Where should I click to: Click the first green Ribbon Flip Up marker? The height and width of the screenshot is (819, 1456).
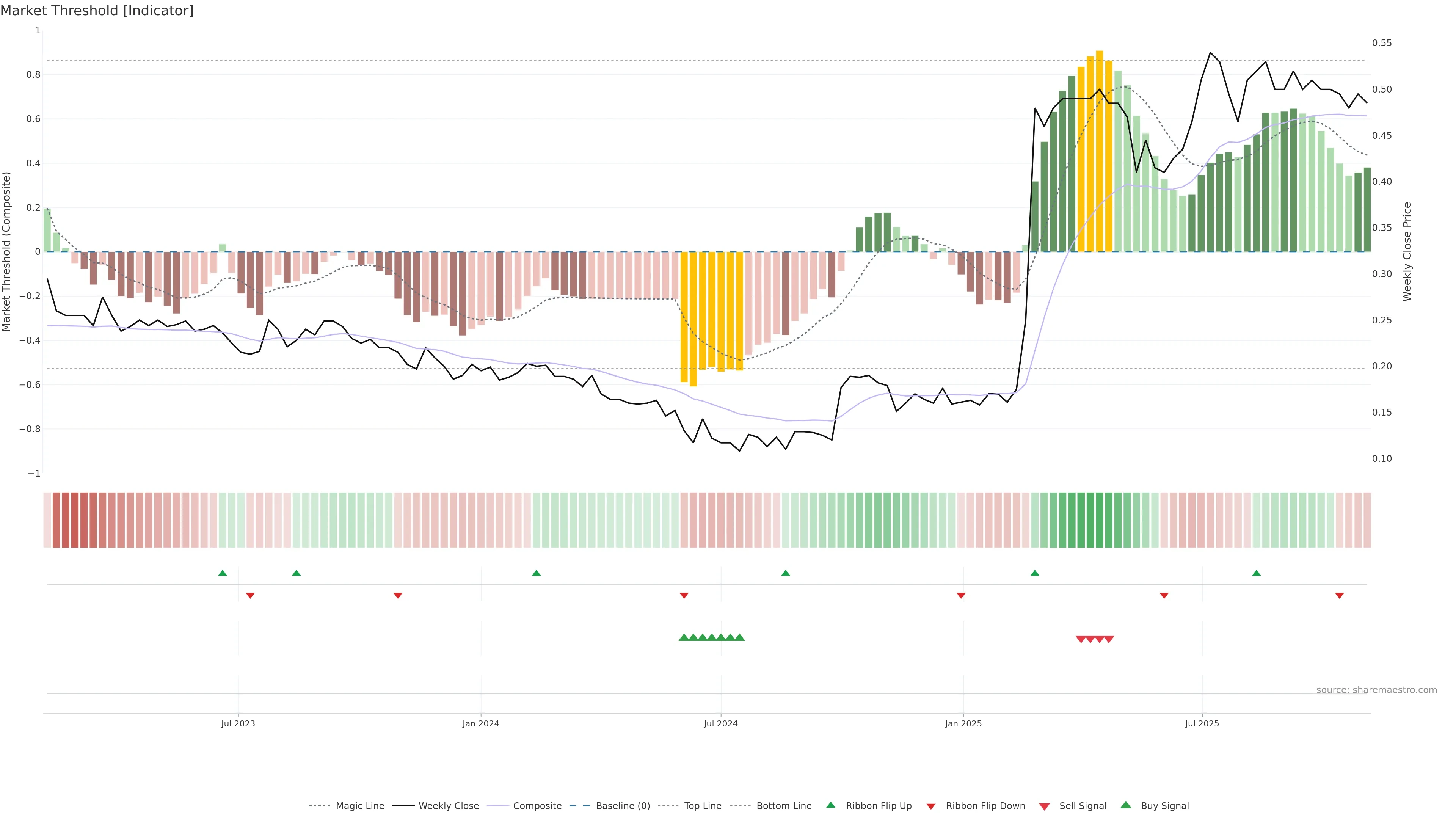coord(223,573)
